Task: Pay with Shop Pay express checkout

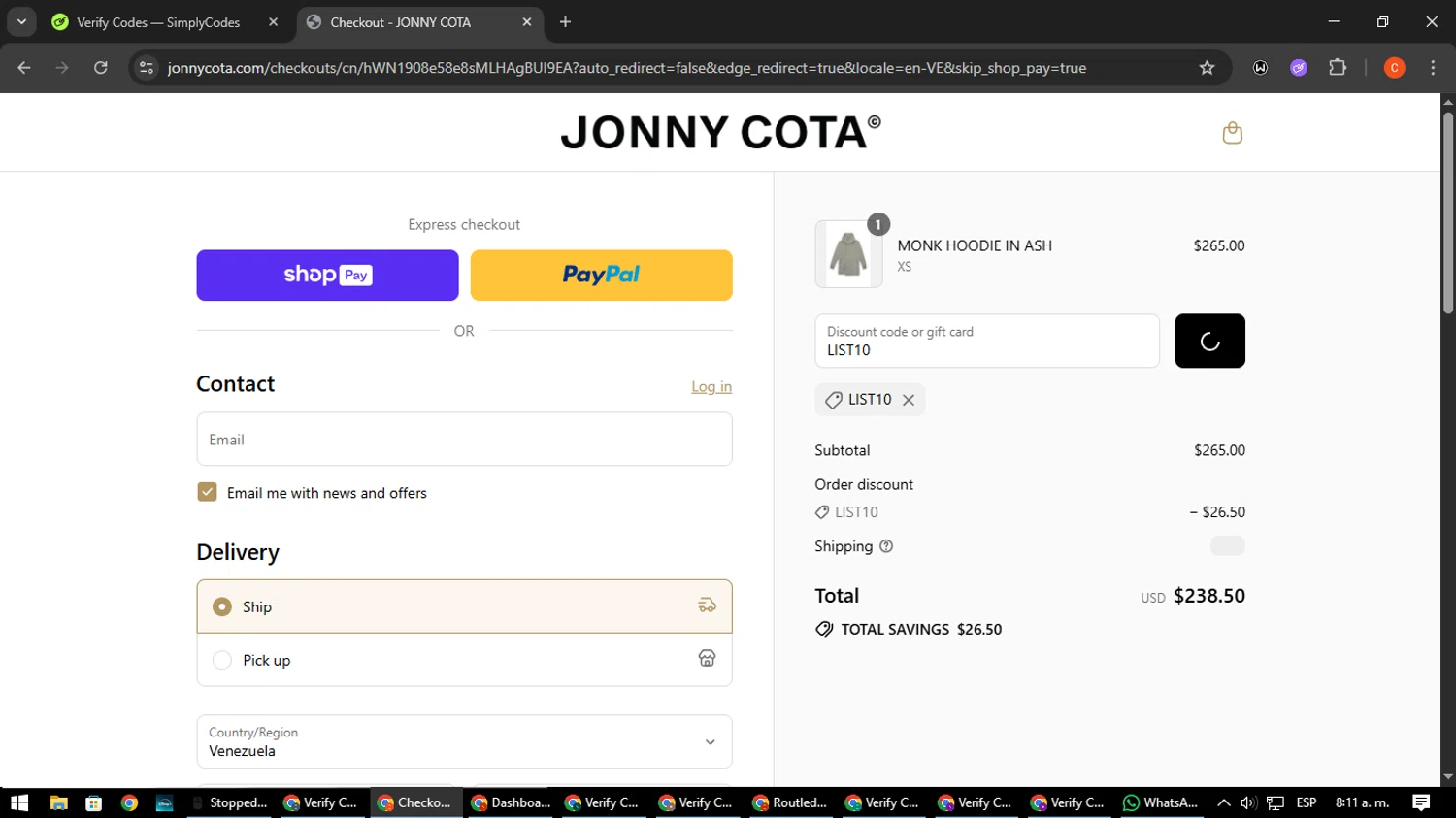Action: [327, 275]
